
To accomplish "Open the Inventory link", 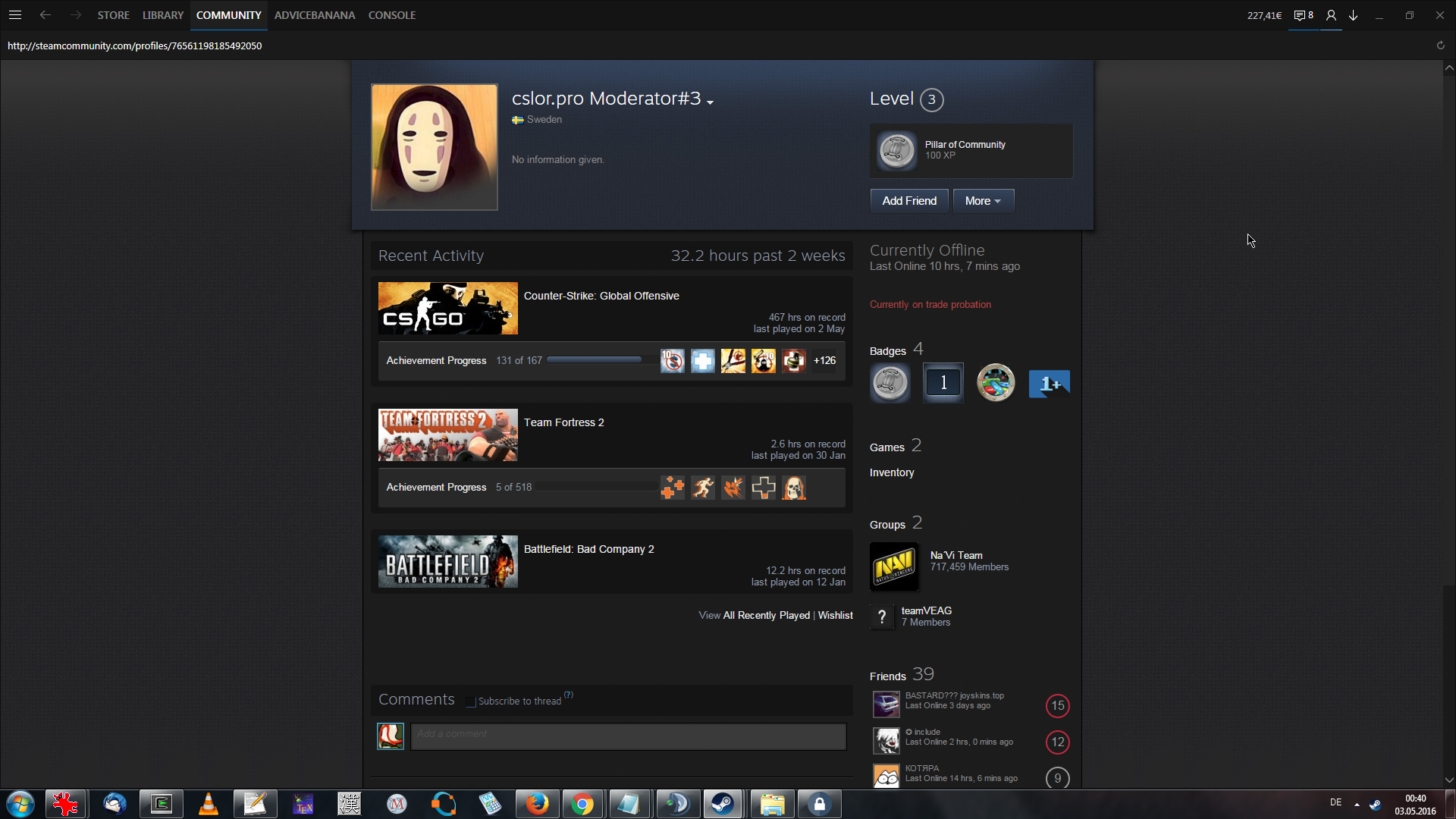I will click(x=892, y=473).
